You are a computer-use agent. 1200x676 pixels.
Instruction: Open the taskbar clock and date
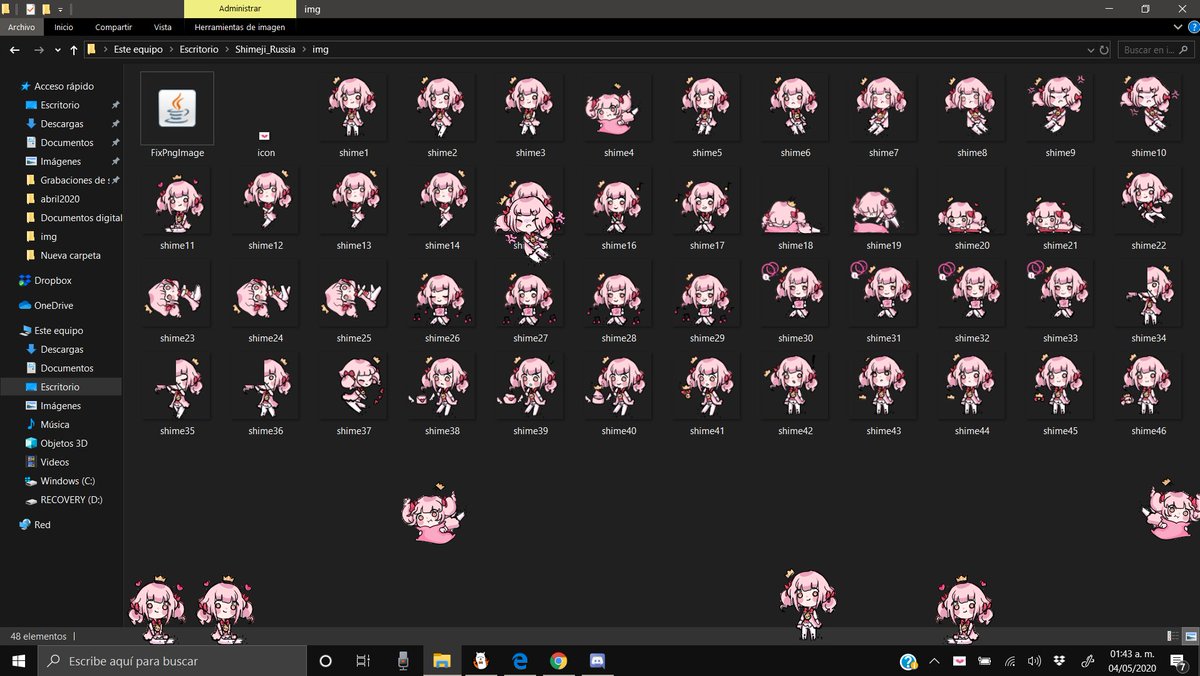pyautogui.click(x=1131, y=661)
